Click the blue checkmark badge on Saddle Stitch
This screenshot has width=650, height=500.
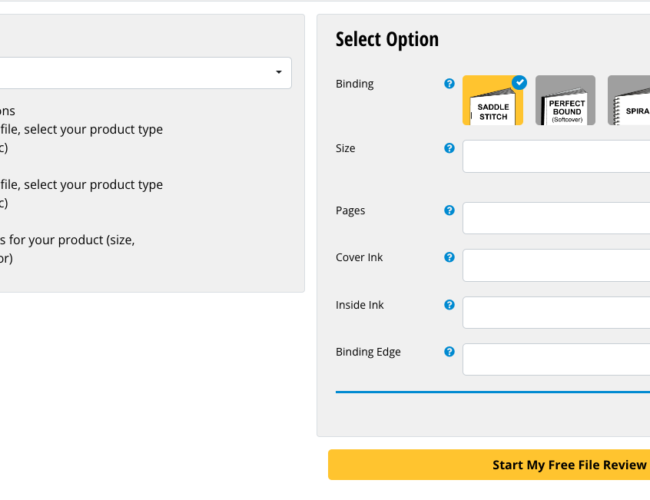pos(519,83)
